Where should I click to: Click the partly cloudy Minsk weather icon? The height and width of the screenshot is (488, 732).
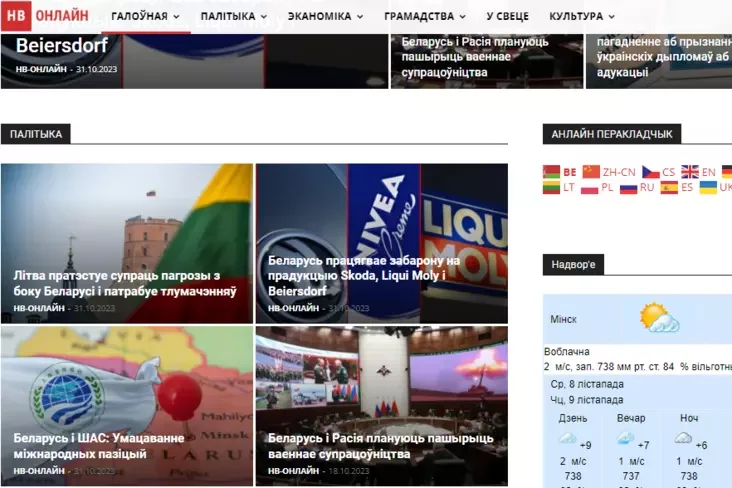pos(659,318)
